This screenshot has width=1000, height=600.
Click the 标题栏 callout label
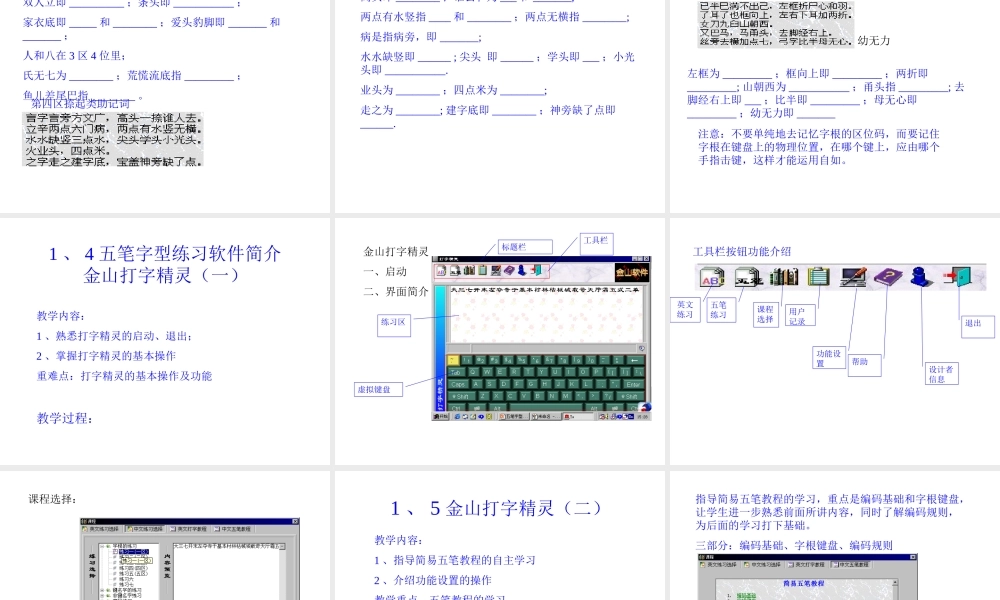point(525,247)
